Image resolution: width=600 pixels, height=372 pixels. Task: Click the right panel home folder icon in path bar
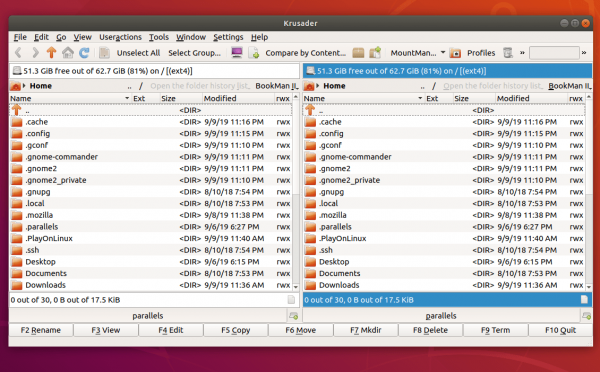click(x=309, y=86)
